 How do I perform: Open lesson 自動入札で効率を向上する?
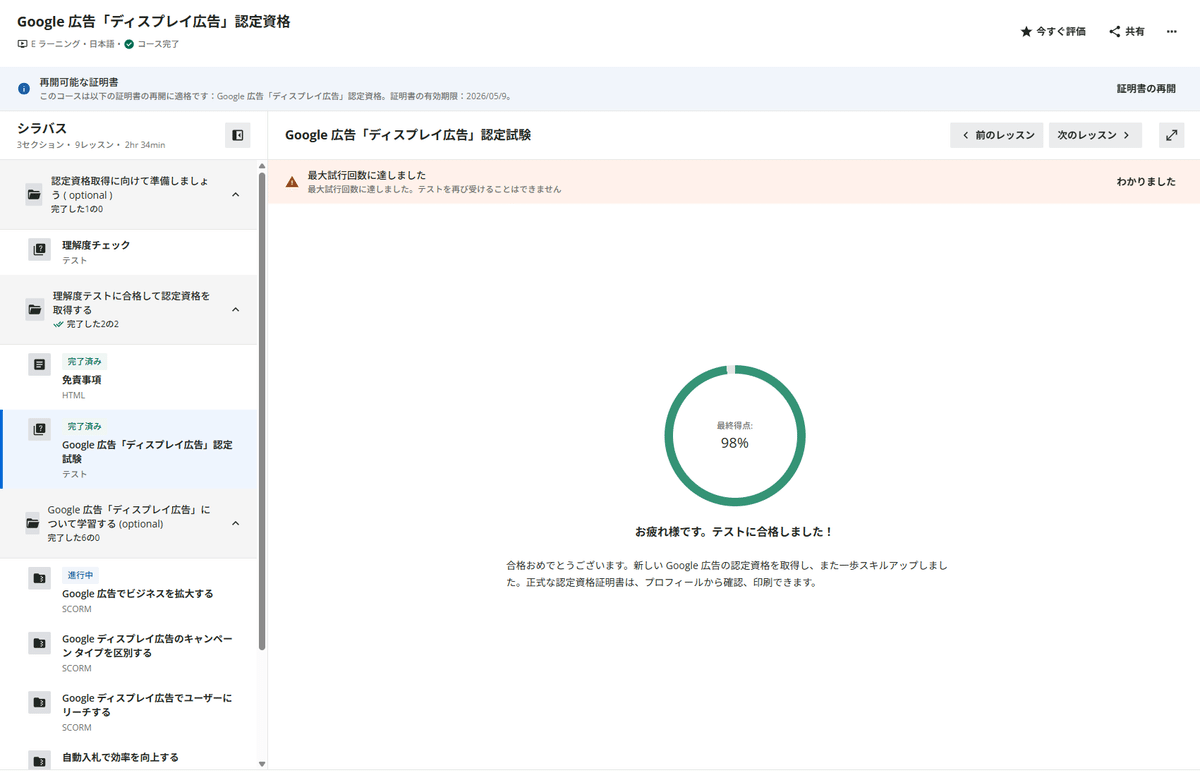tap(128, 757)
